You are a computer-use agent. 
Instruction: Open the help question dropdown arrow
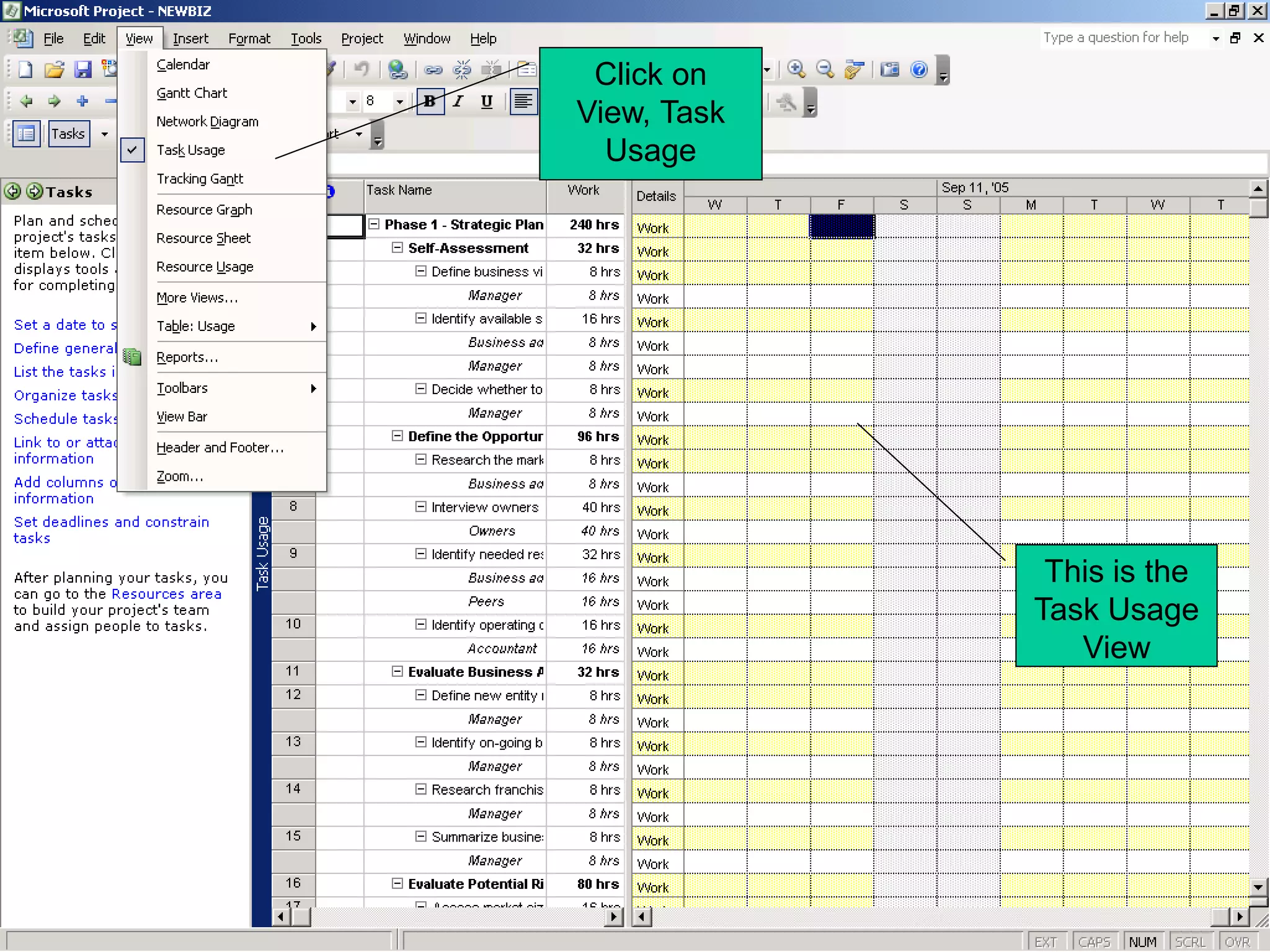pyautogui.click(x=1215, y=38)
